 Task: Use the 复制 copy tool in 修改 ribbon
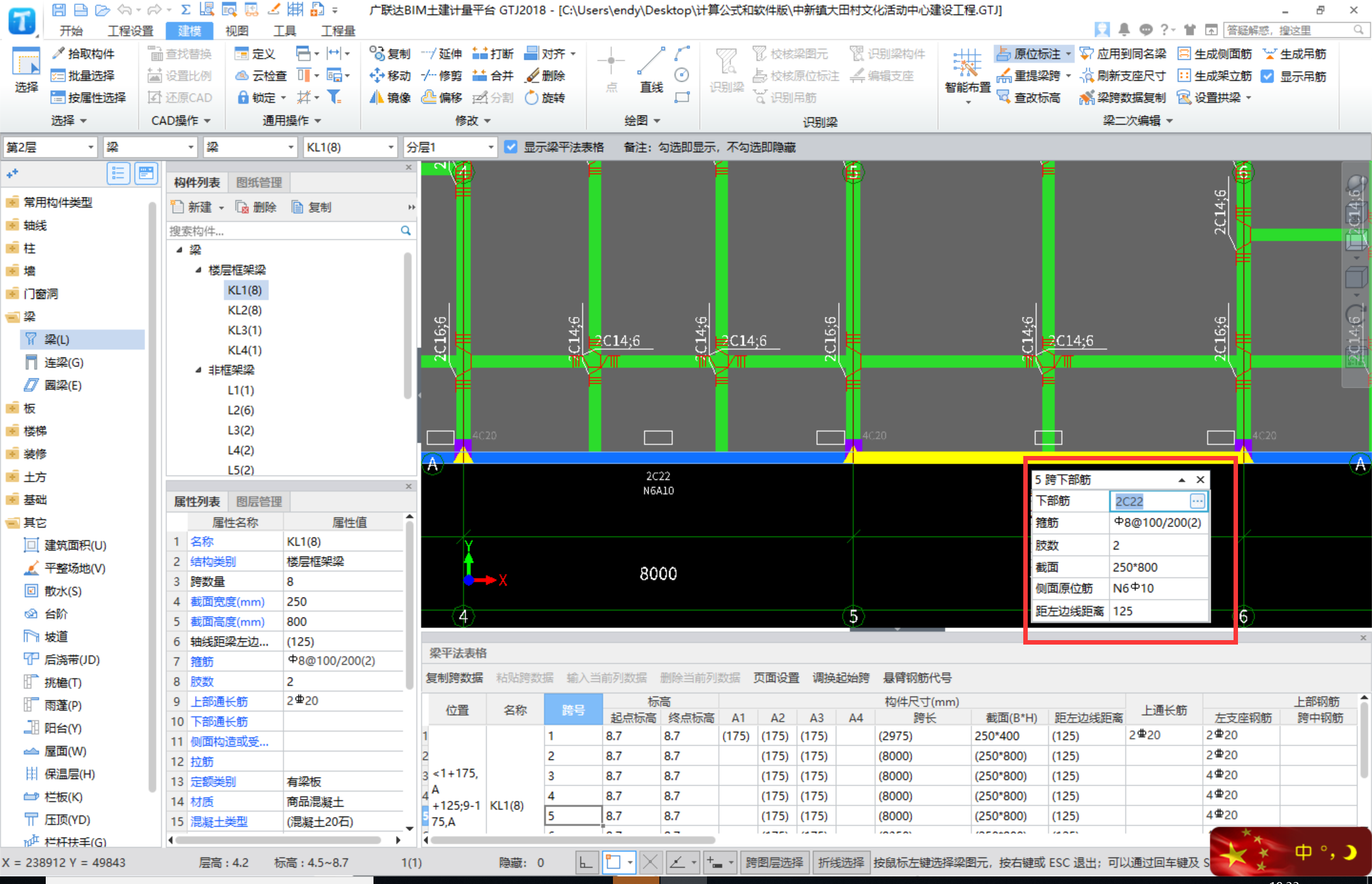[390, 54]
